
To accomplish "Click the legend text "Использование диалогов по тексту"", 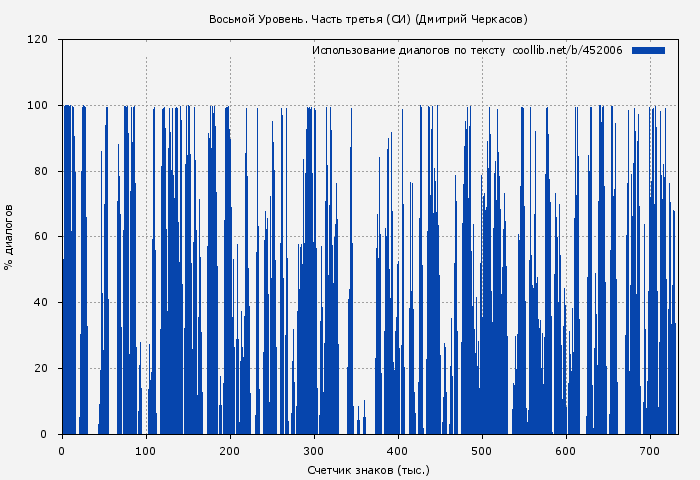I will tap(408, 50).
